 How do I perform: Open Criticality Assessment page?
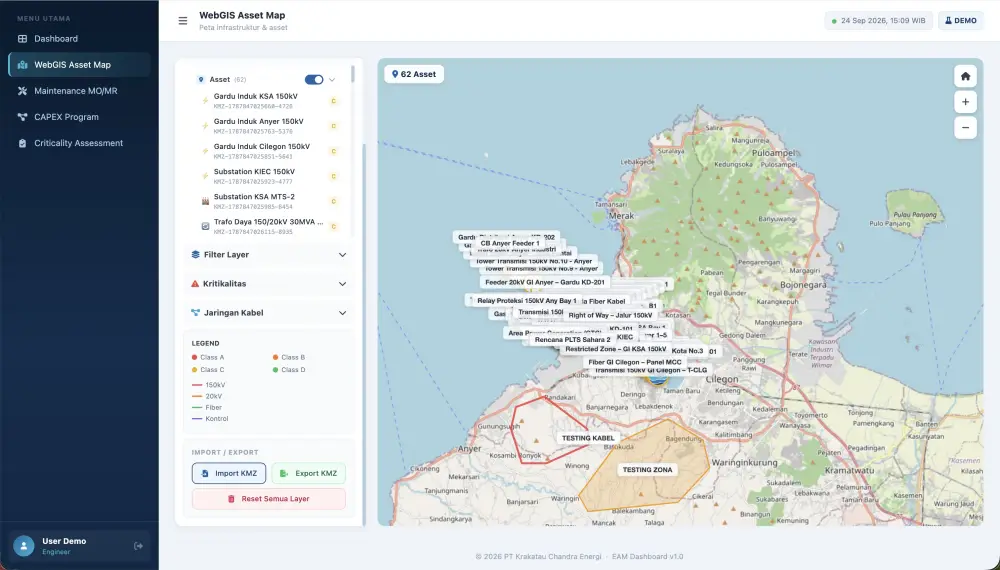point(80,143)
